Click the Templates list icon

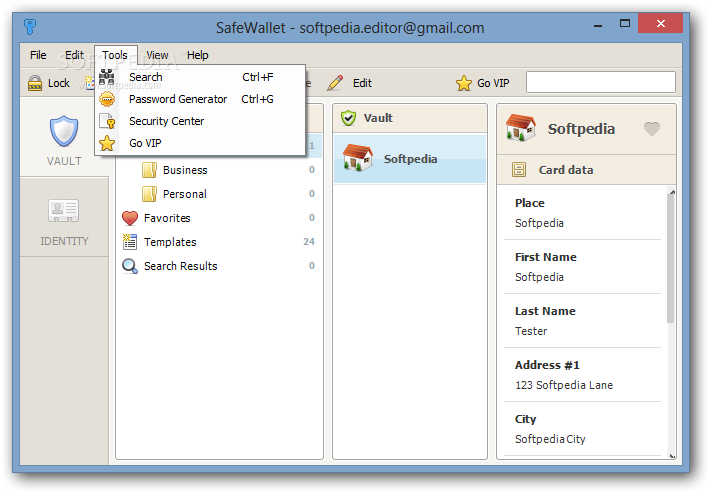130,242
